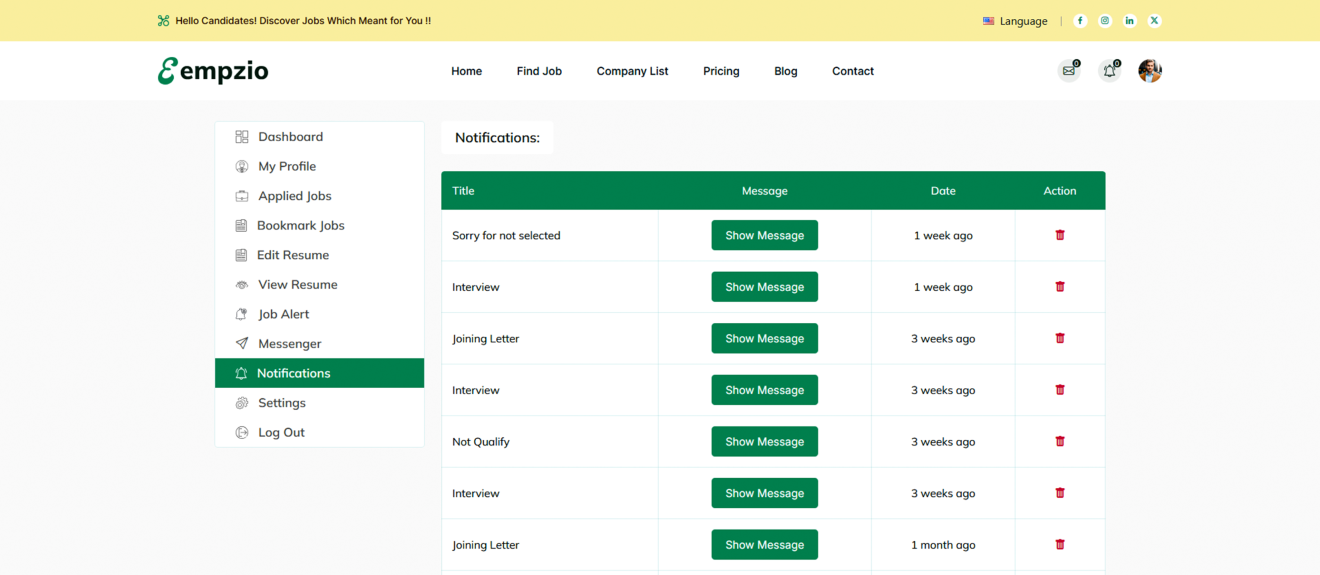Click the 'Sorry for not selected' title text

(506, 236)
